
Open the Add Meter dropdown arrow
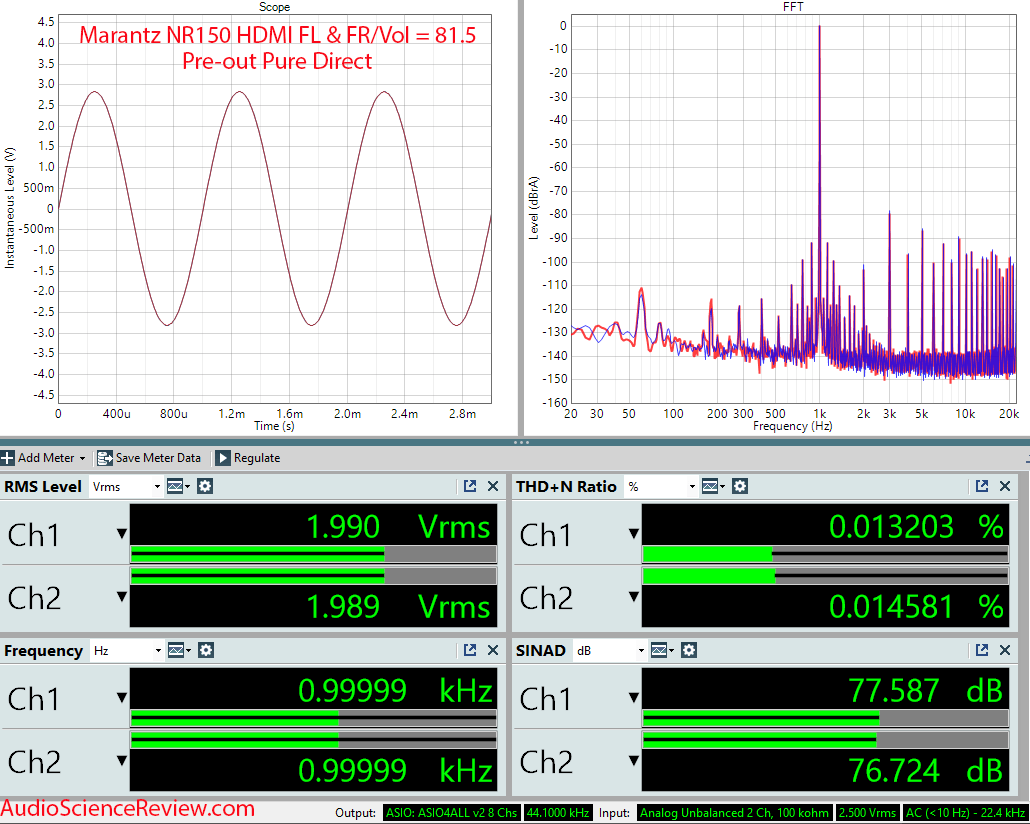82,459
